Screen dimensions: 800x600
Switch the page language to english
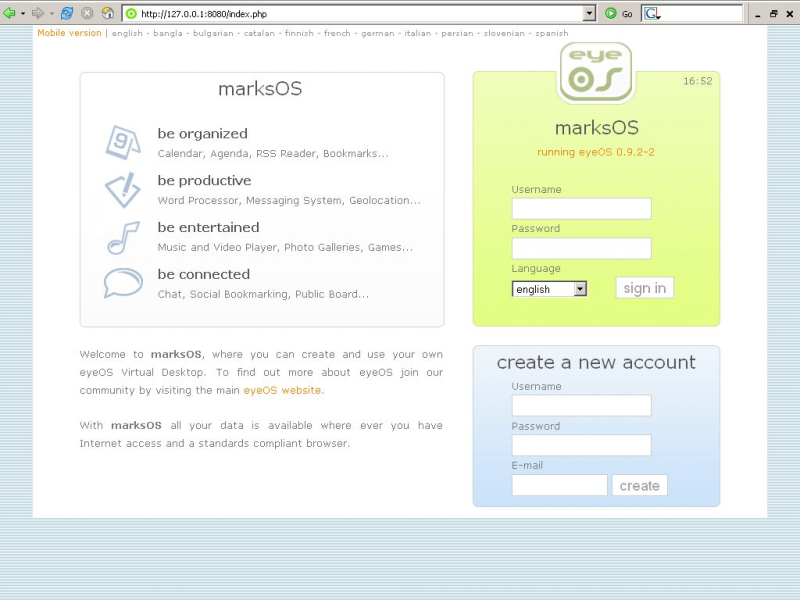click(128, 33)
